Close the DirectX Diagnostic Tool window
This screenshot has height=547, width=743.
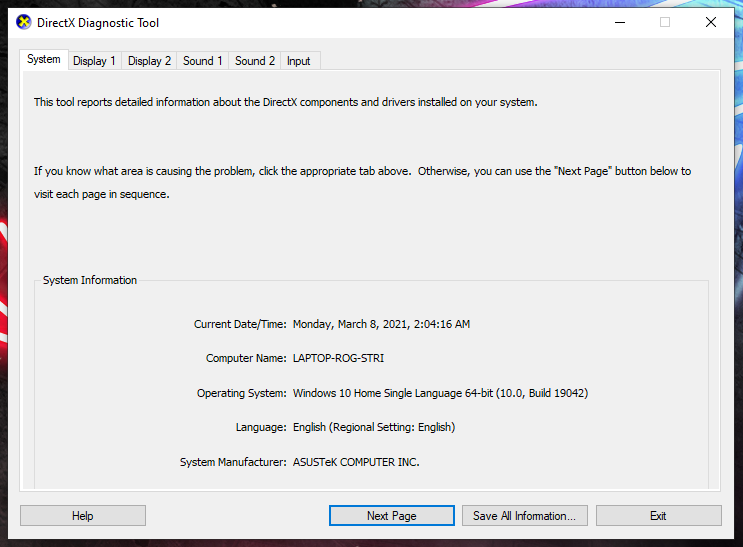pyautogui.click(x=711, y=22)
